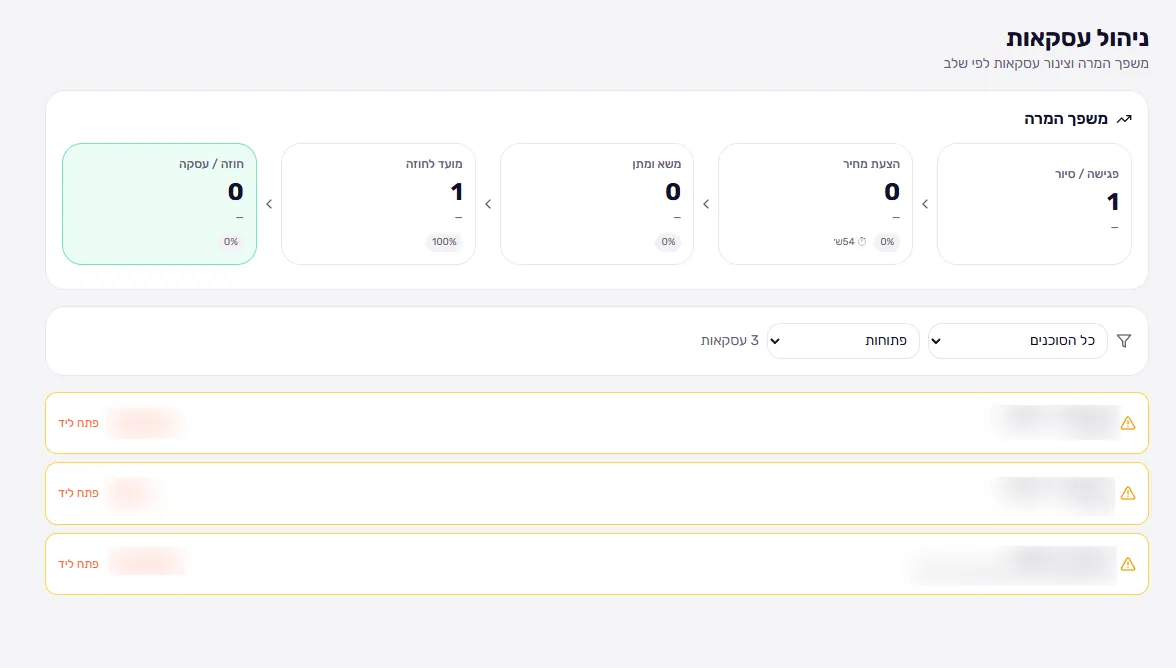This screenshot has width=1176, height=668.
Task: Open the bottom deal row card
Action: click(597, 564)
